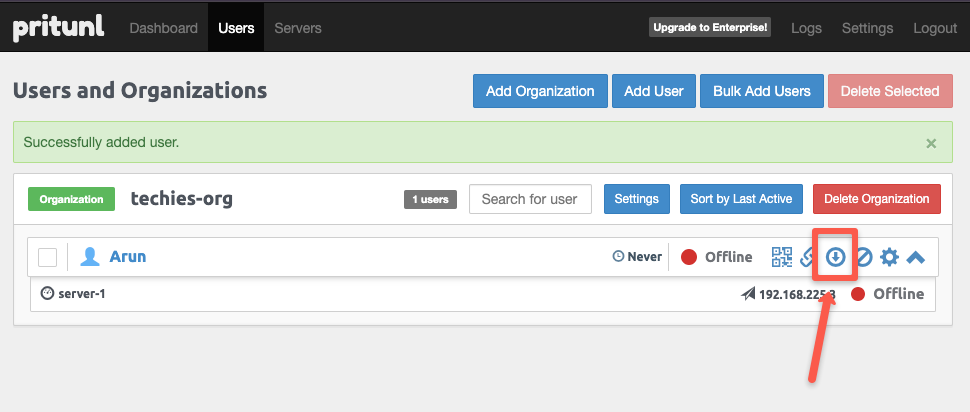Disable user Arun with the ban icon
The width and height of the screenshot is (970, 412).
click(x=864, y=257)
